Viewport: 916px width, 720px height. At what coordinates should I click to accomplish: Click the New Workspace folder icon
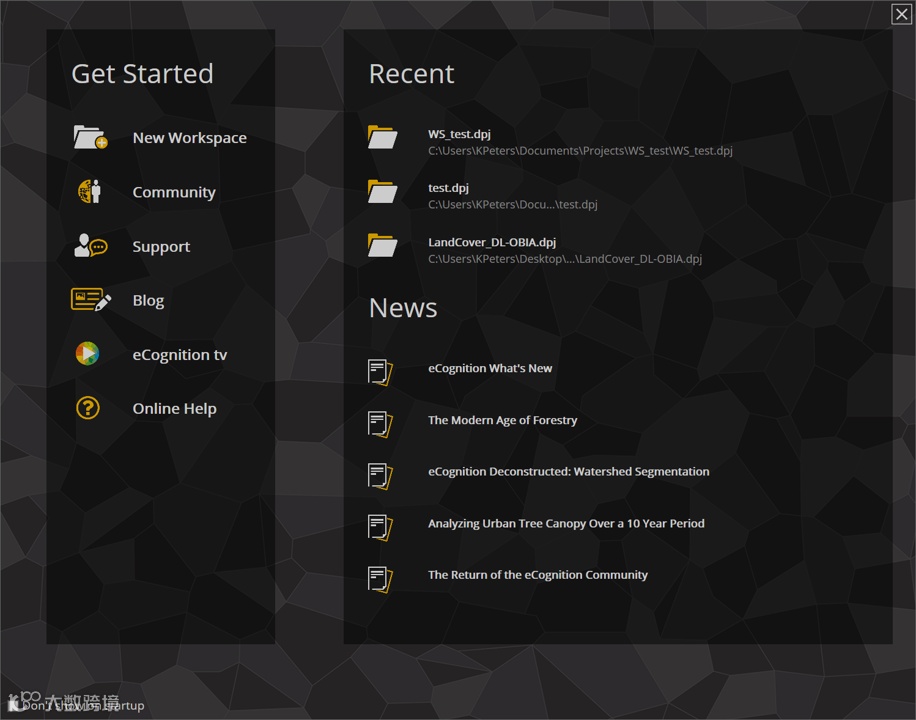pos(91,137)
